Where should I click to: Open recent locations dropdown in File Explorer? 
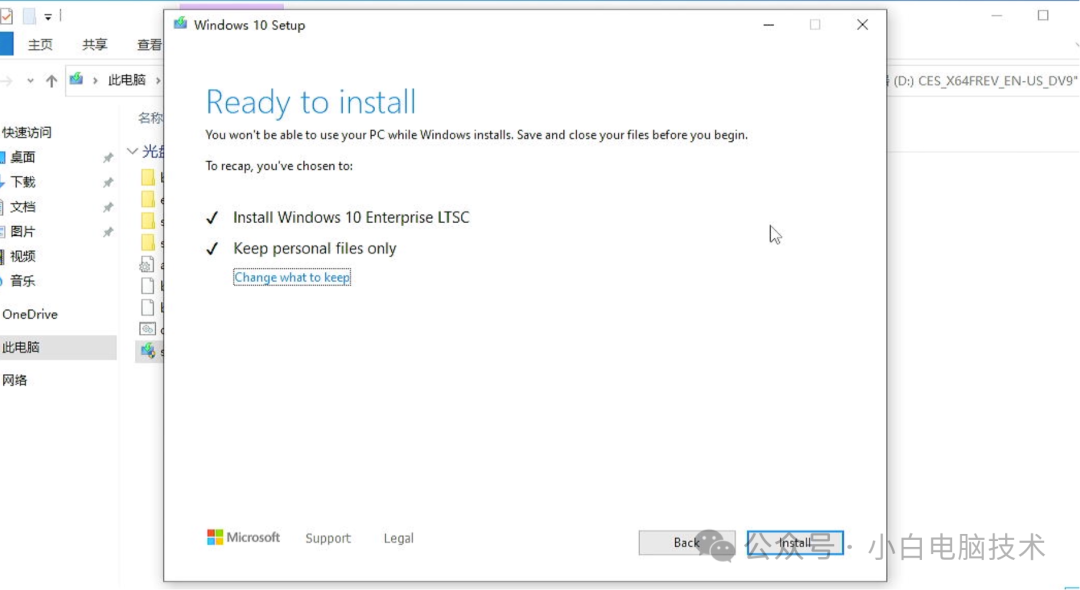tap(30, 81)
